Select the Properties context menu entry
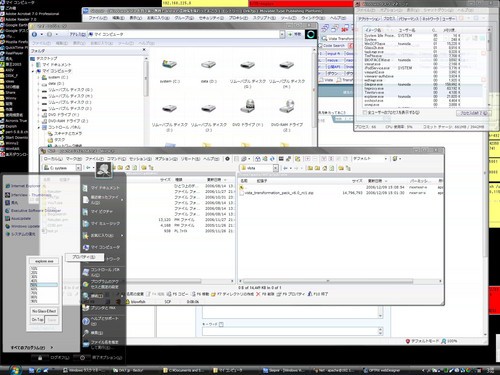 click(x=84, y=257)
